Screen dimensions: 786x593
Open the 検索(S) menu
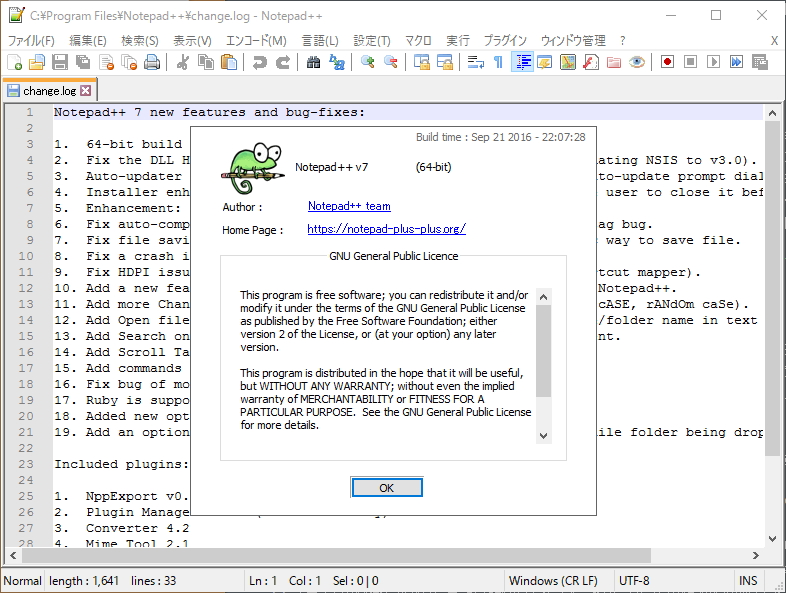click(139, 41)
